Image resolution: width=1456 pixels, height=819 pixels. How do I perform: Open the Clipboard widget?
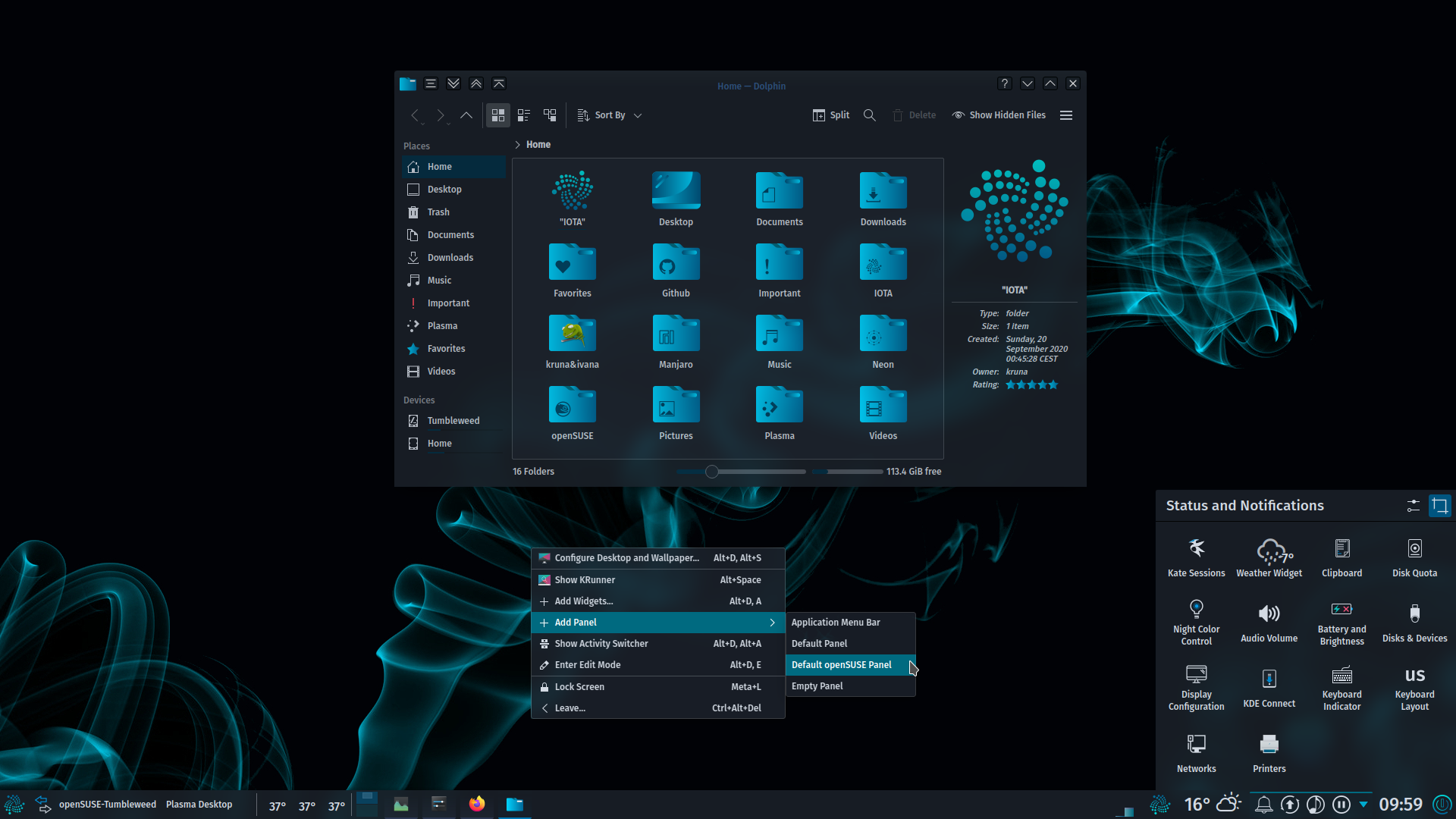[x=1342, y=557]
